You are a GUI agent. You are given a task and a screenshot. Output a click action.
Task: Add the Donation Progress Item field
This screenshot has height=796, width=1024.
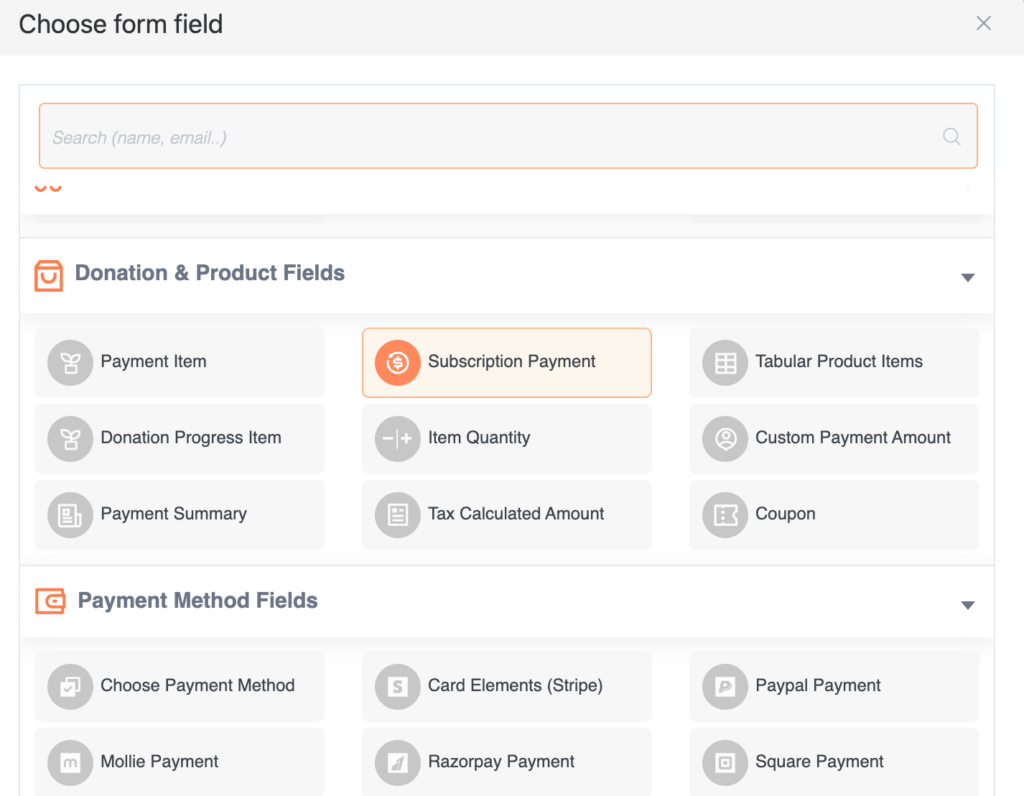(180, 439)
